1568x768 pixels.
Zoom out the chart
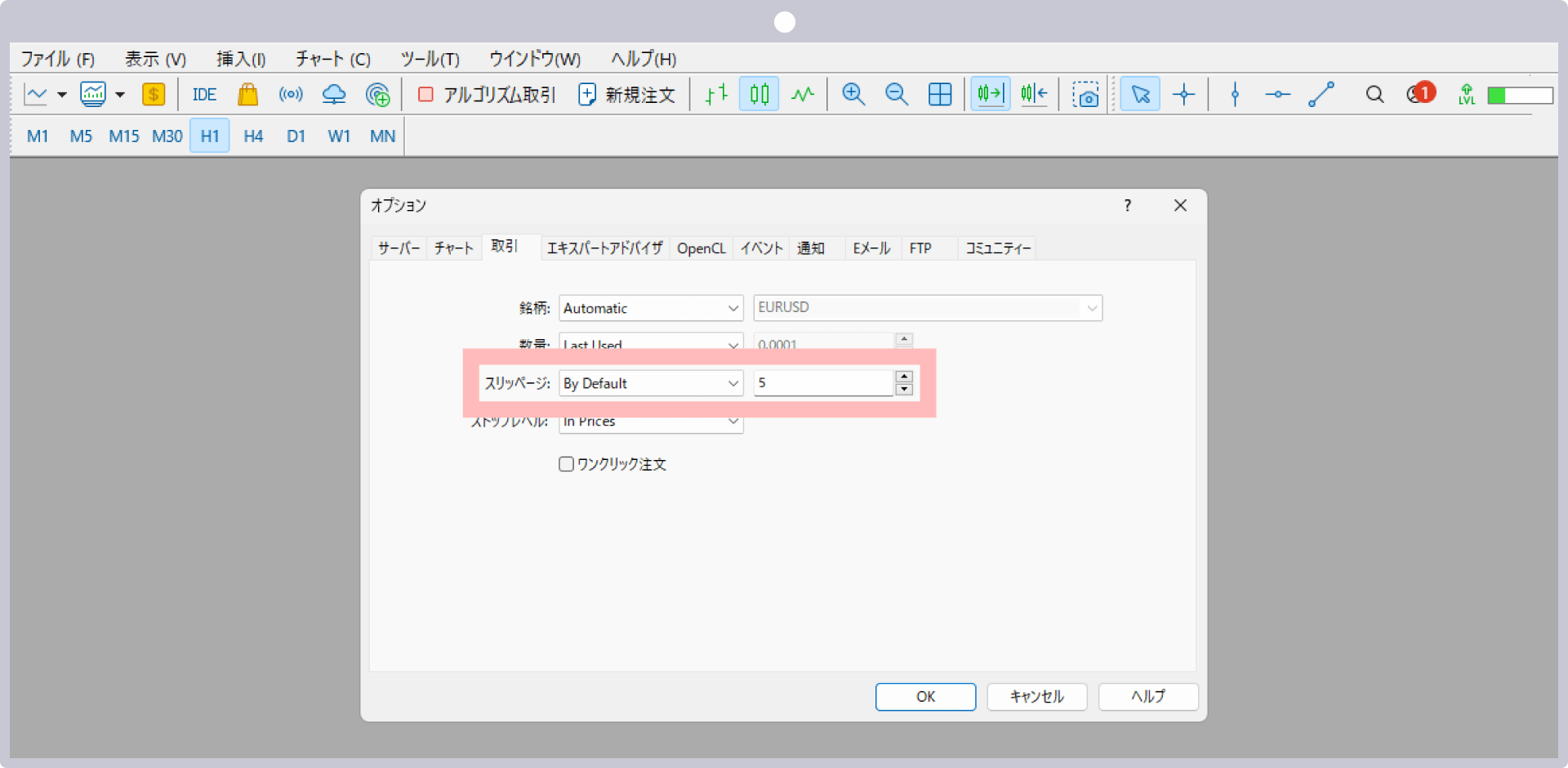897,95
